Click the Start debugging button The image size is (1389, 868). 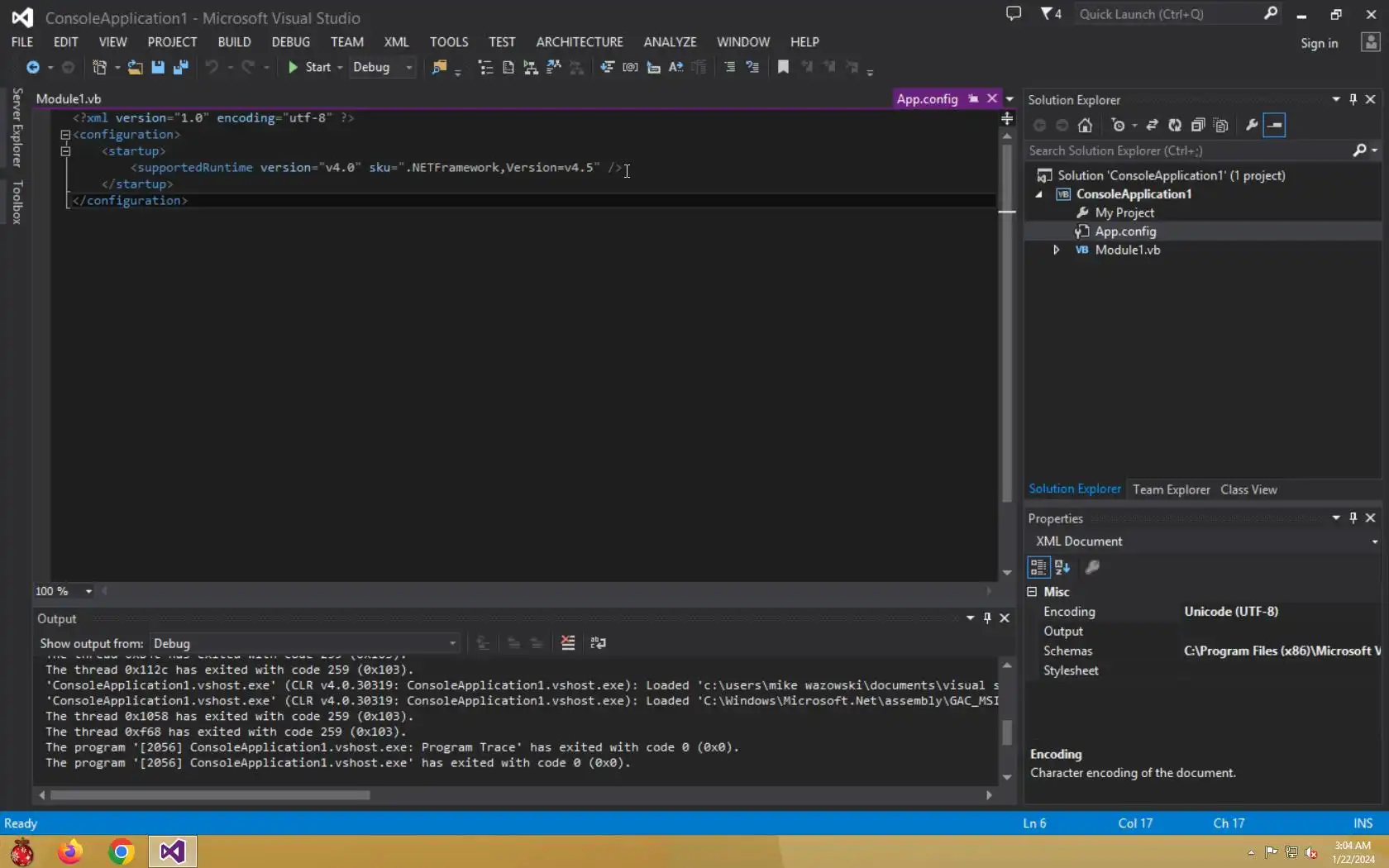tap(309, 67)
